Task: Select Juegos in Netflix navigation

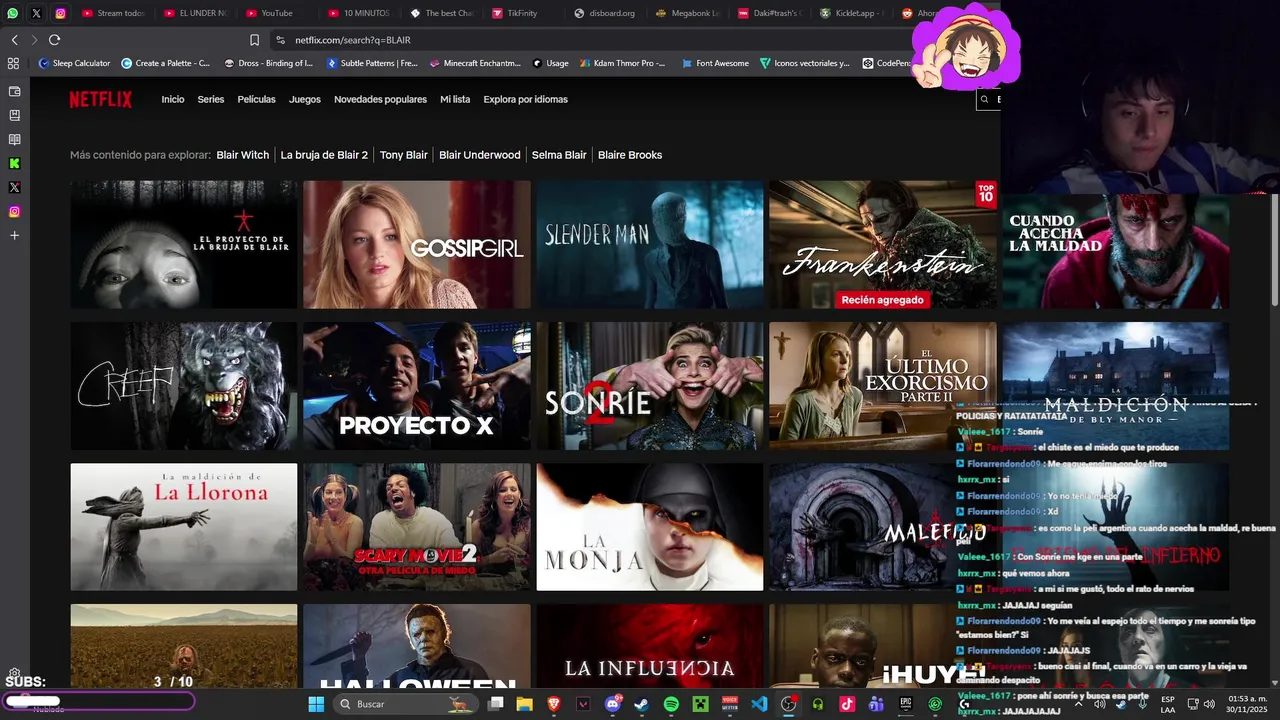Action: (x=305, y=99)
